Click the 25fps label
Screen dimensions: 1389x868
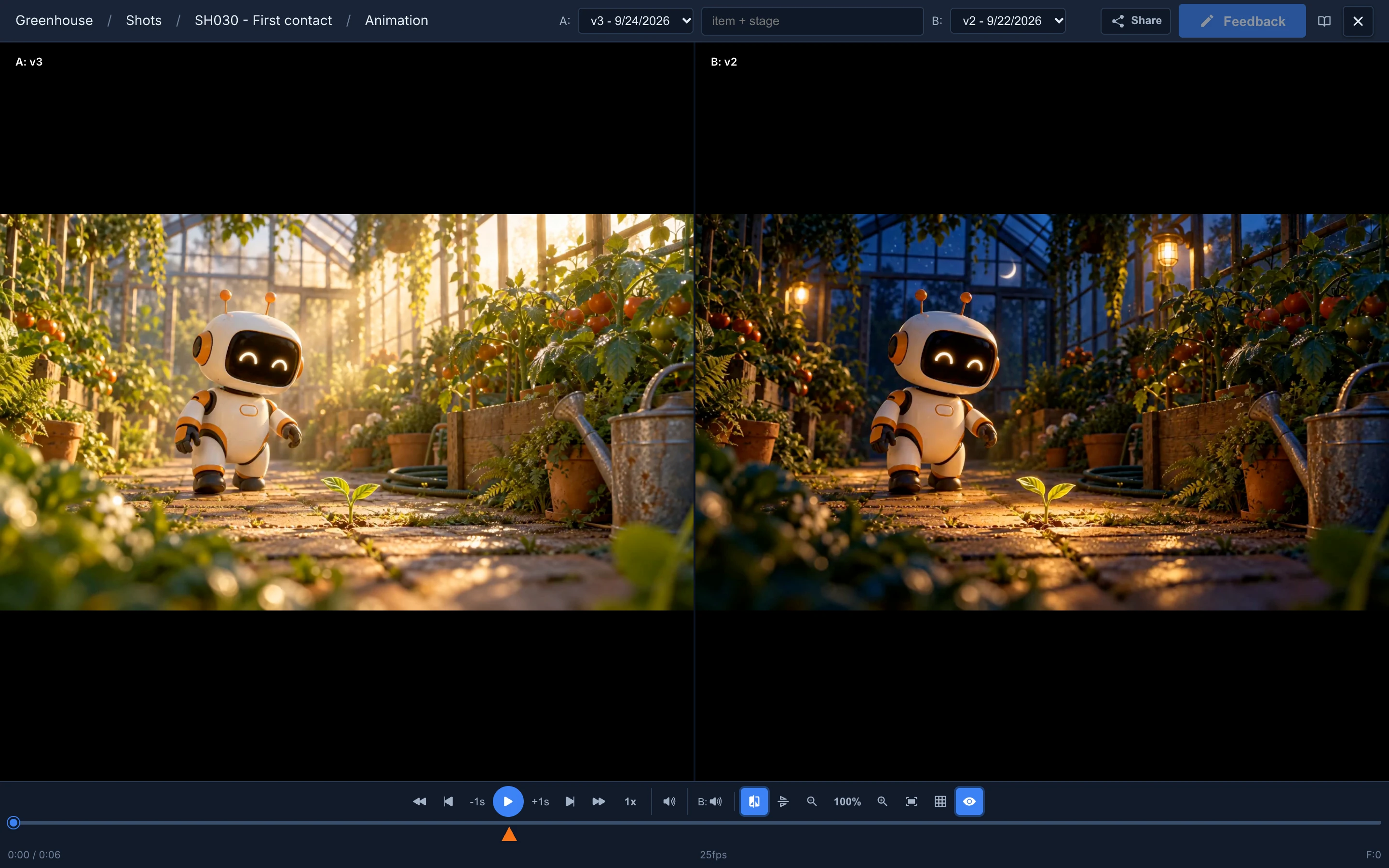pos(713,854)
